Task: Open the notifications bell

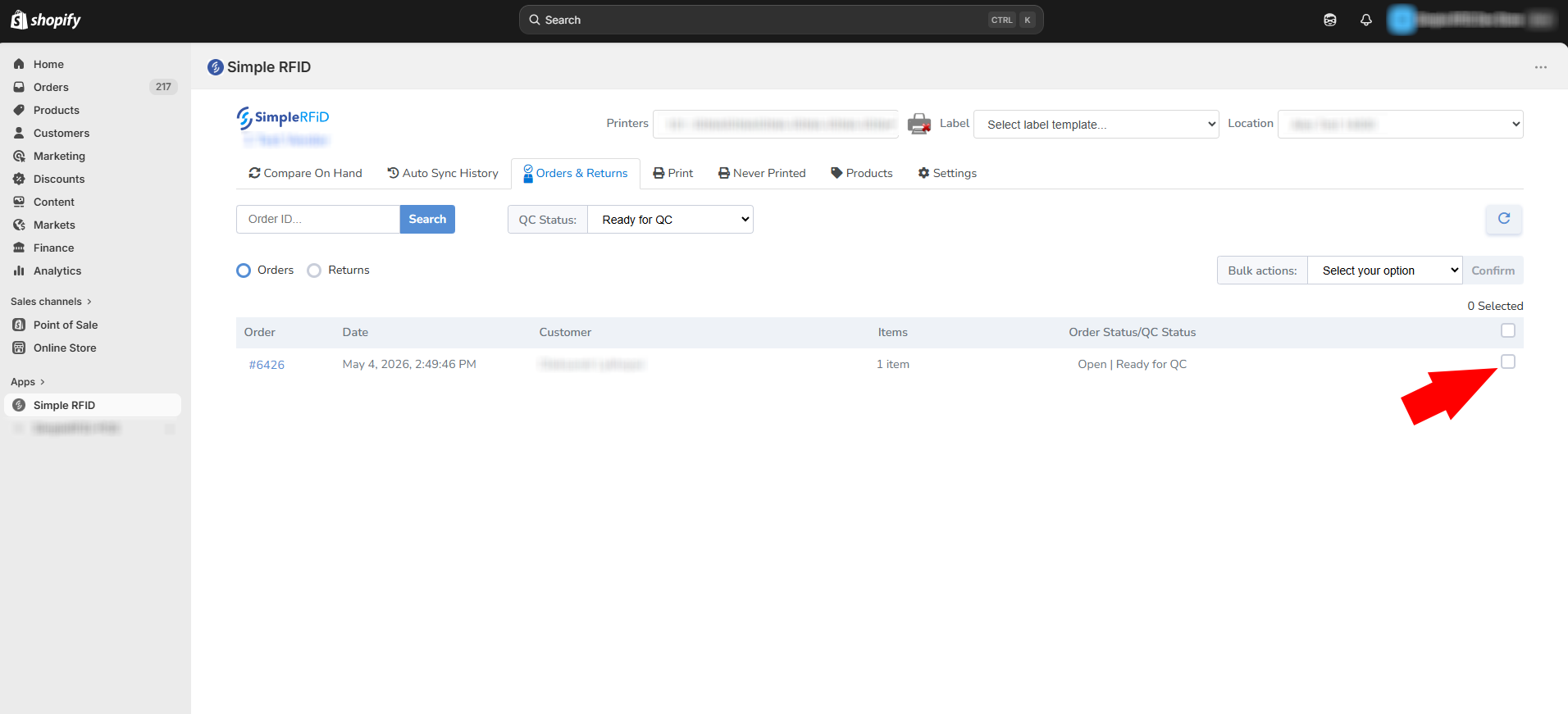Action: (1366, 20)
